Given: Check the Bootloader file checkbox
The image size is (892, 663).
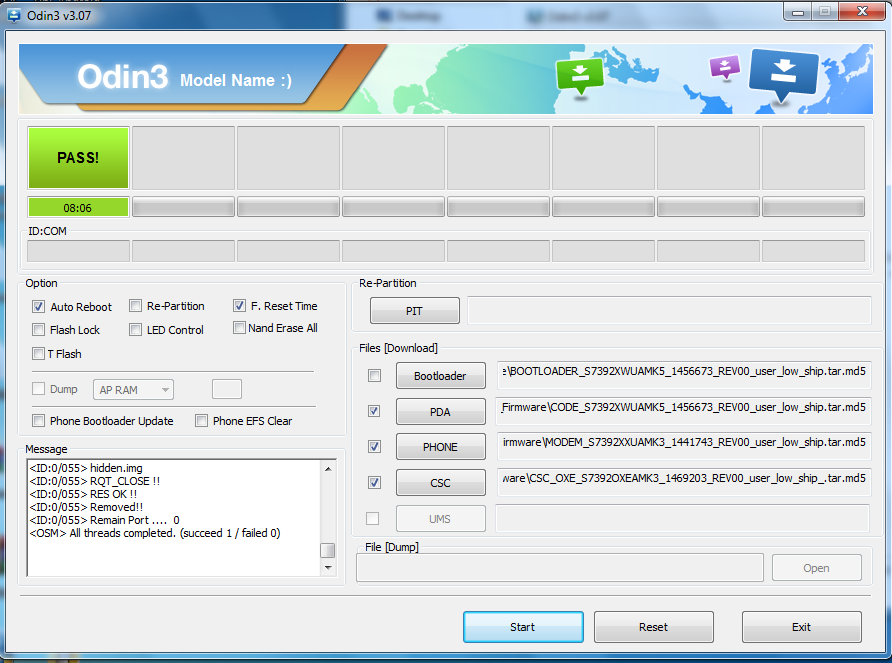Looking at the screenshot, I should 374,376.
